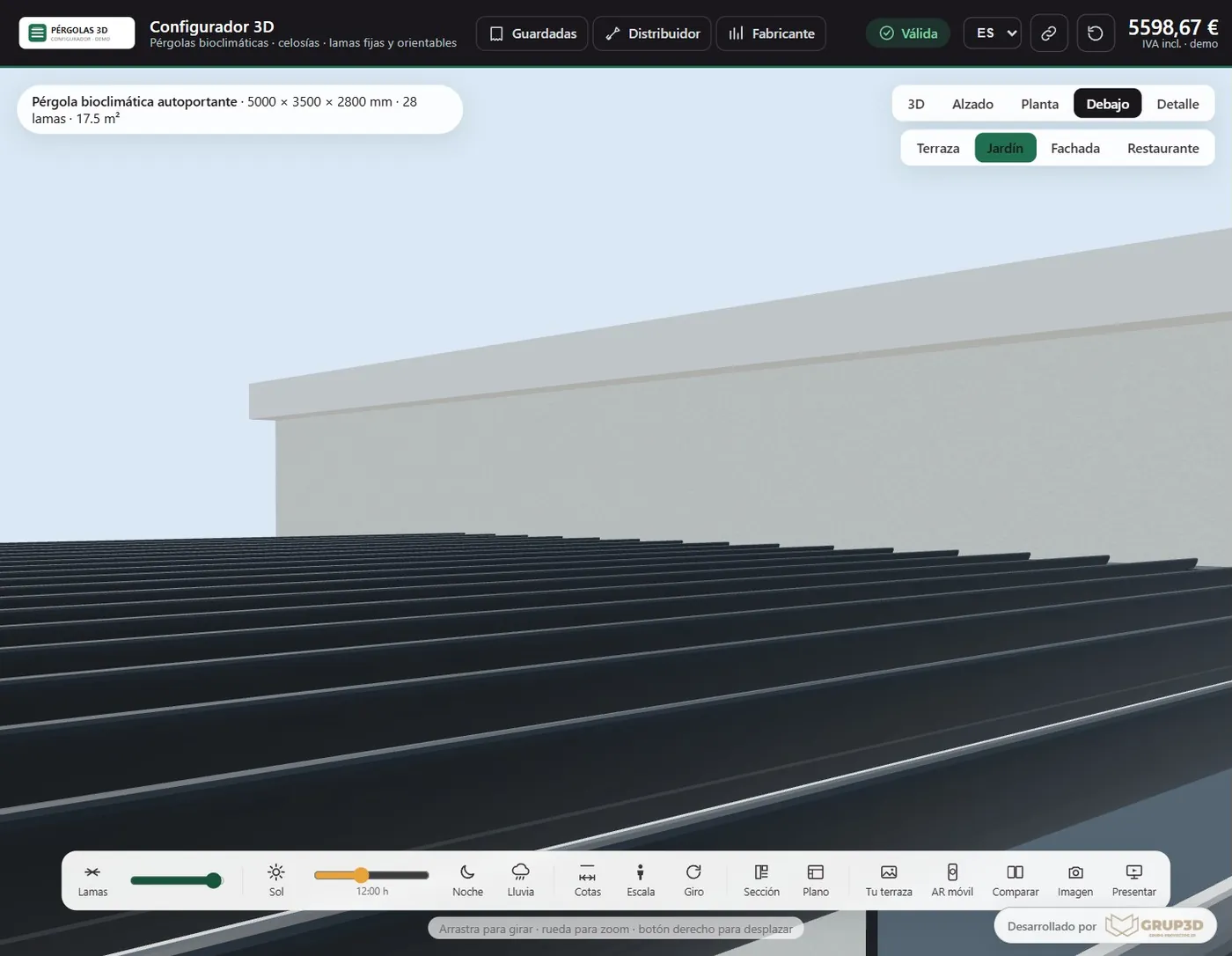This screenshot has height=956, width=1232.
Task: Start Presentar presentation mode
Action: click(1134, 880)
